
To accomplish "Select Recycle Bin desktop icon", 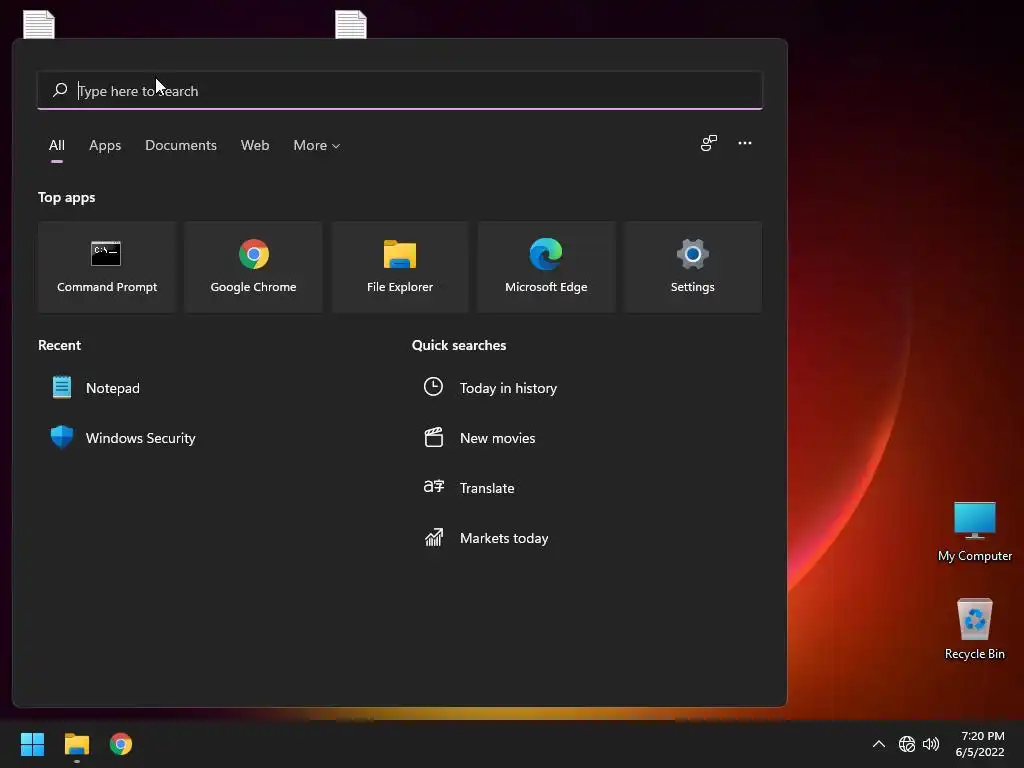I will [x=974, y=628].
